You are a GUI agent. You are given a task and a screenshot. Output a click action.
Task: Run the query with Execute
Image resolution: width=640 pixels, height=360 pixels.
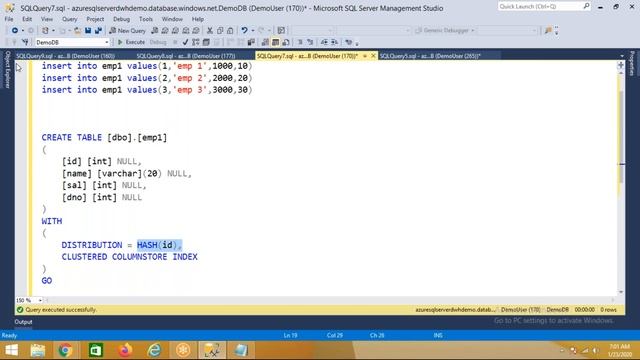131,42
